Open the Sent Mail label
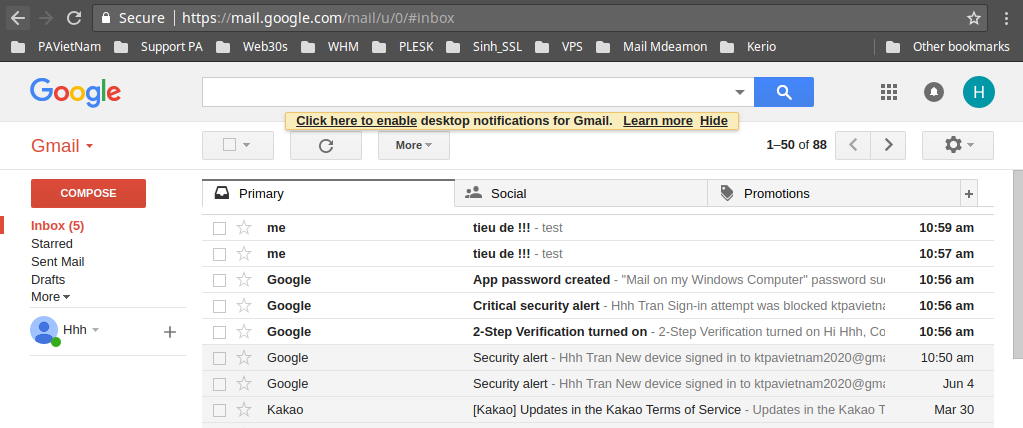Screen dimensions: 1023x428 tap(57, 262)
